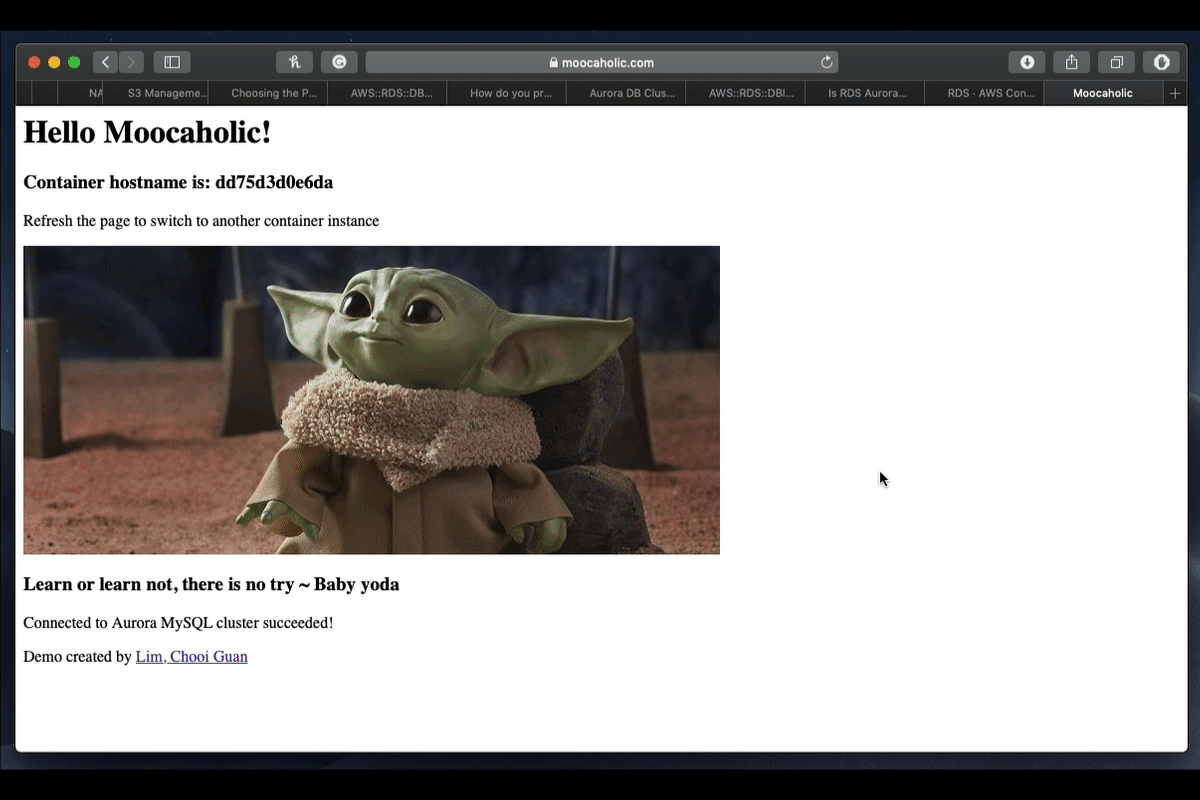This screenshot has height=800, width=1200.
Task: Click the Connected to Aurora MySQL message
Action: [178, 623]
